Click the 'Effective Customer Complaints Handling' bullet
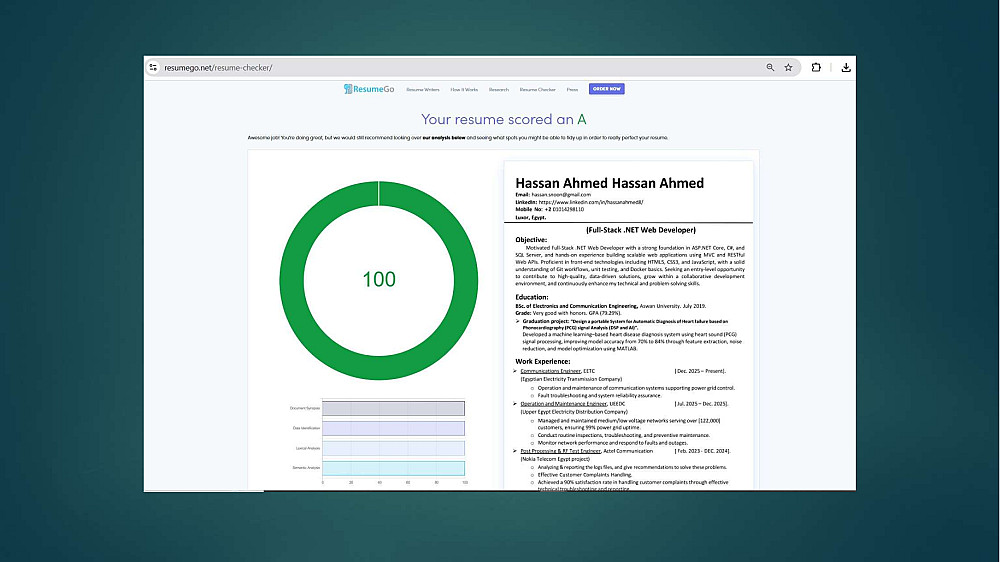This screenshot has width=1000, height=562. [585, 475]
